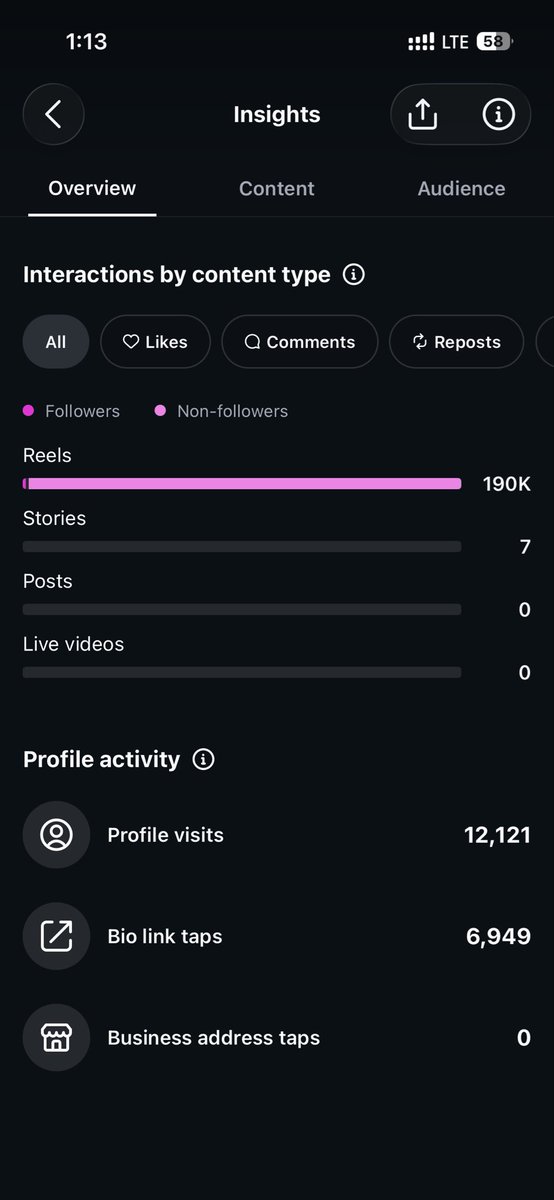Open the Profile visits count 12,121
554x1200 pixels.
(497, 835)
